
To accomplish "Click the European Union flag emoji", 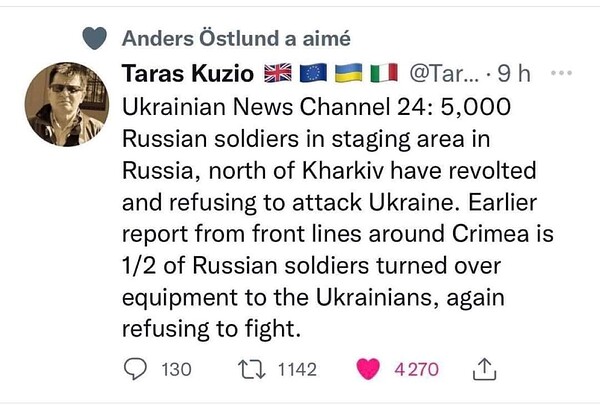I will click(x=314, y=74).
